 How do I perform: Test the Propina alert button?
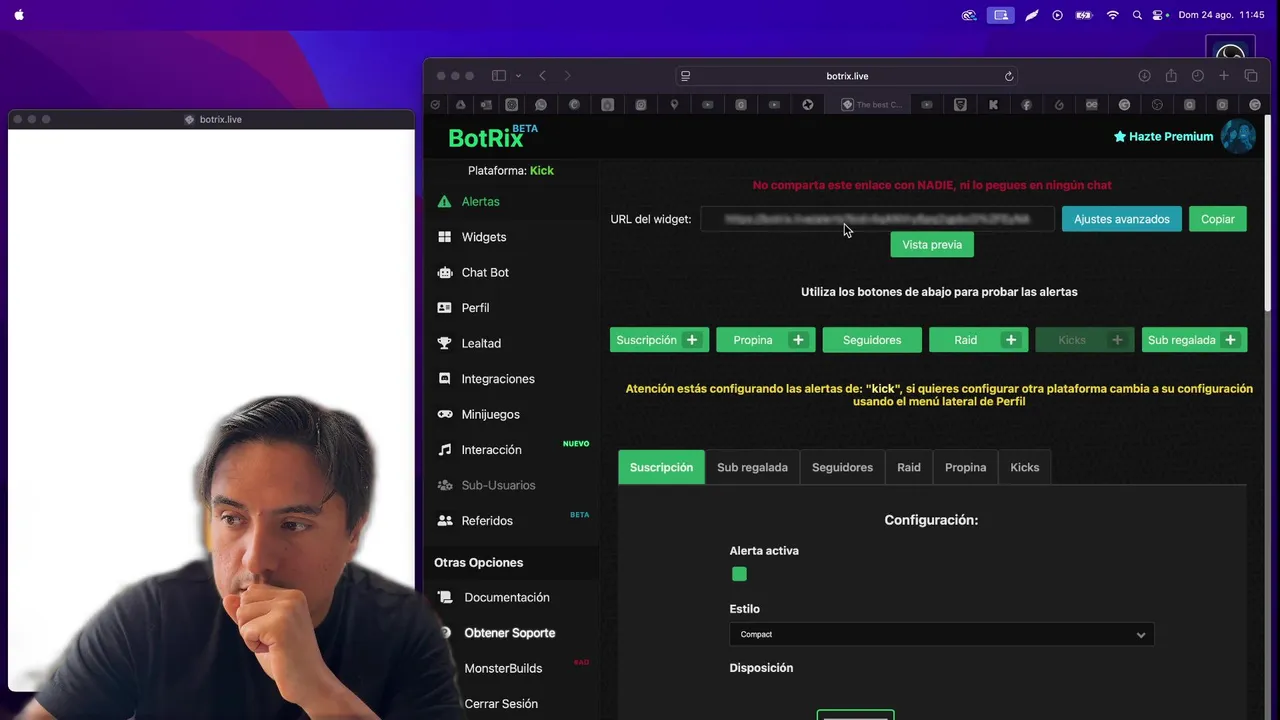[x=766, y=340]
